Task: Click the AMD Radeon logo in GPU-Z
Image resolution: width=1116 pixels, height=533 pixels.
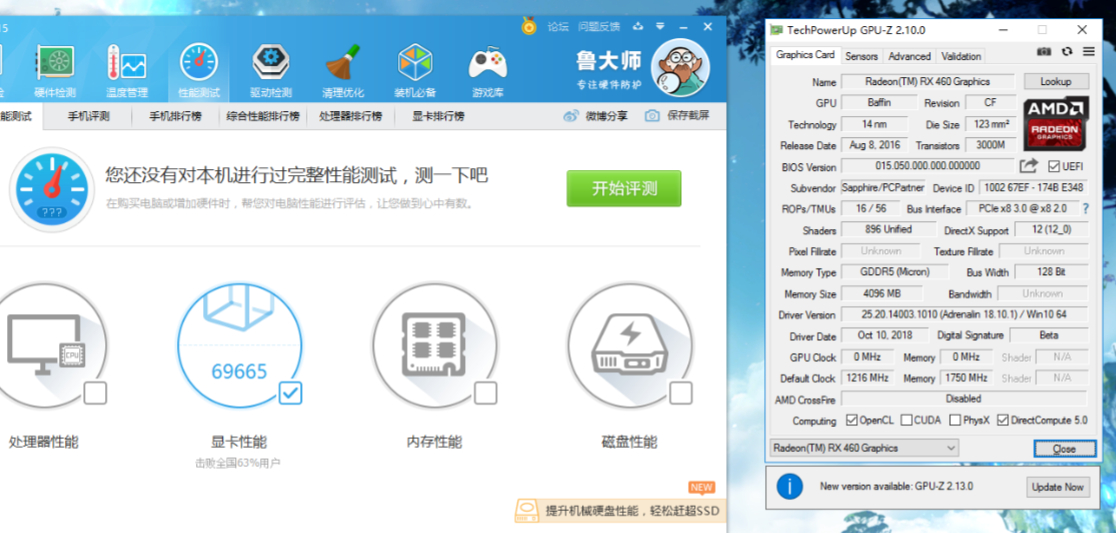Action: pyautogui.click(x=1056, y=122)
